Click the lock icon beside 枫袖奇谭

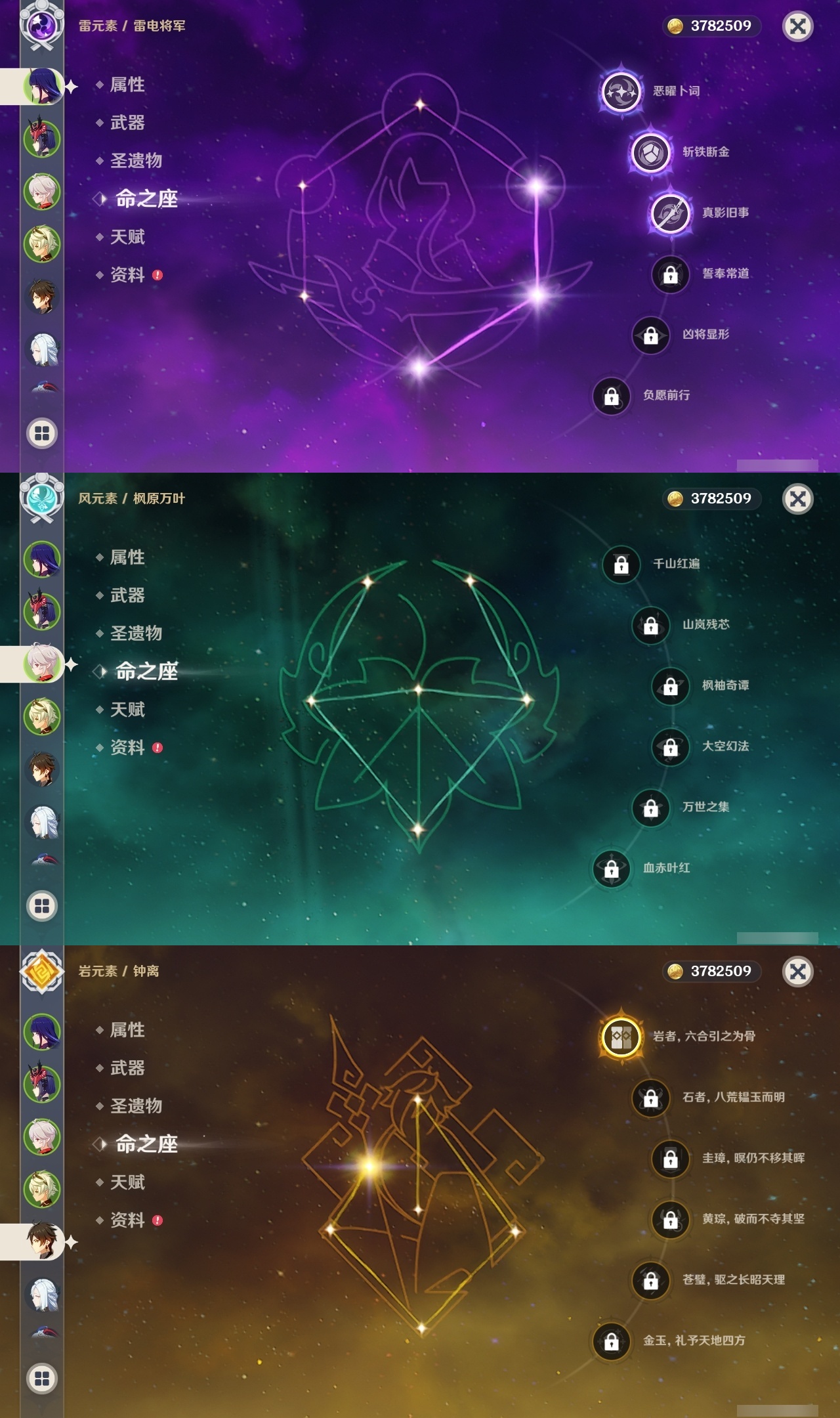click(670, 686)
